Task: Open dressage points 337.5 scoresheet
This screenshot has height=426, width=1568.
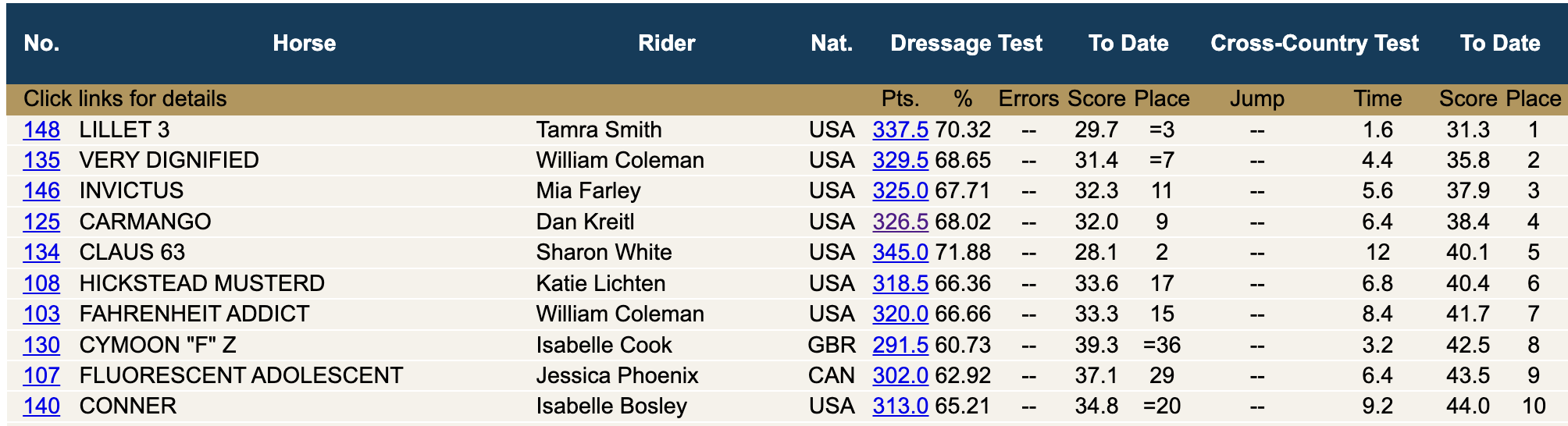Action: tap(900, 130)
